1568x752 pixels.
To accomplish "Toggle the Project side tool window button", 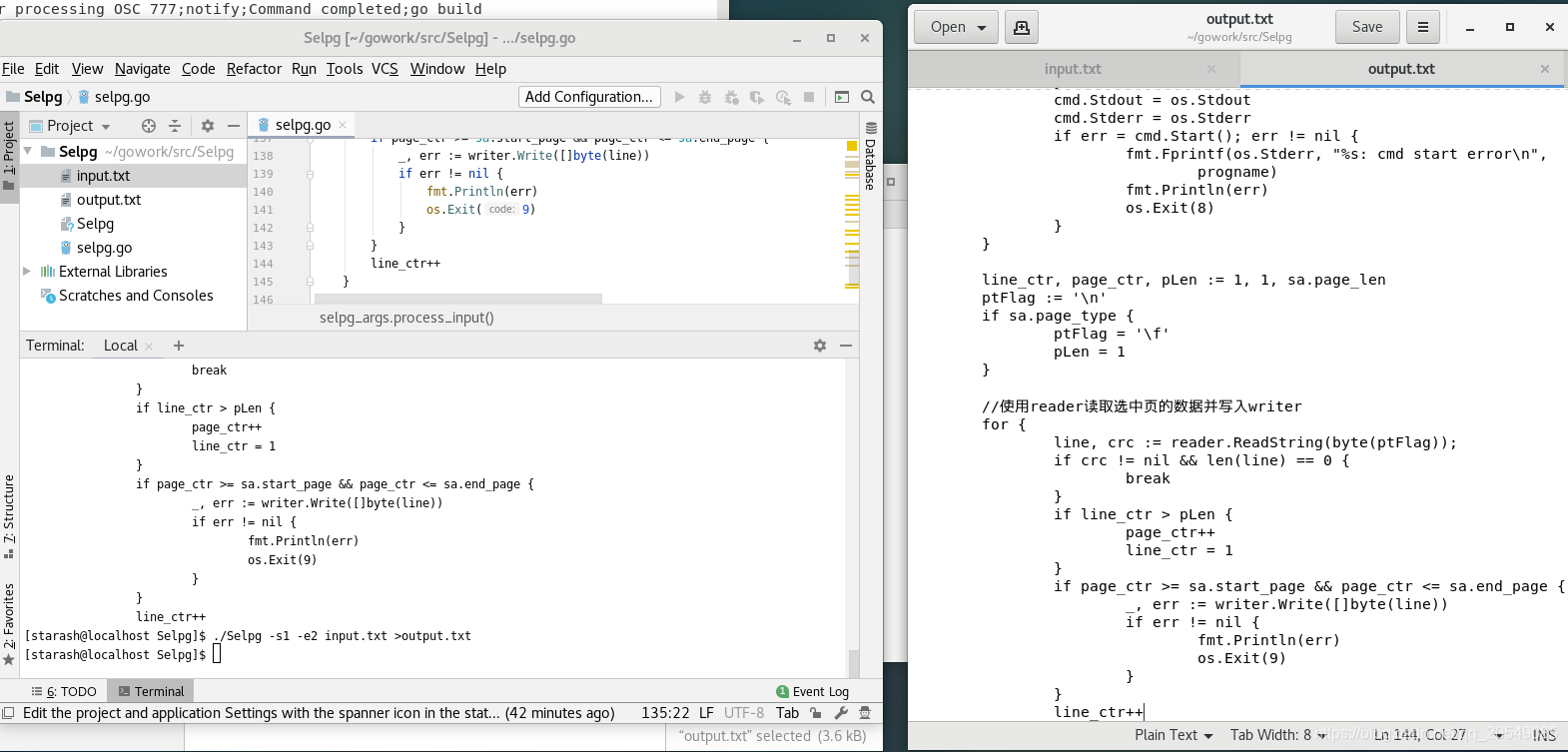I will pos(9,157).
